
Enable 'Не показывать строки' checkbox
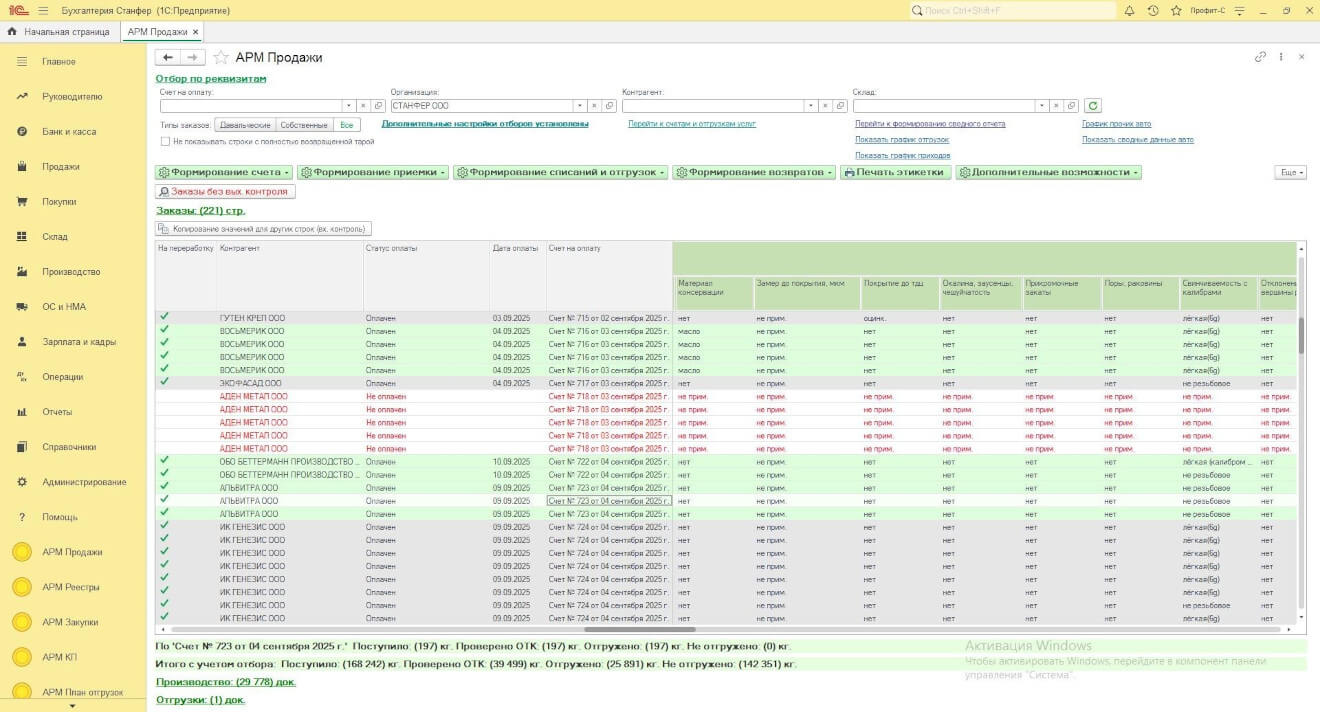[165, 142]
